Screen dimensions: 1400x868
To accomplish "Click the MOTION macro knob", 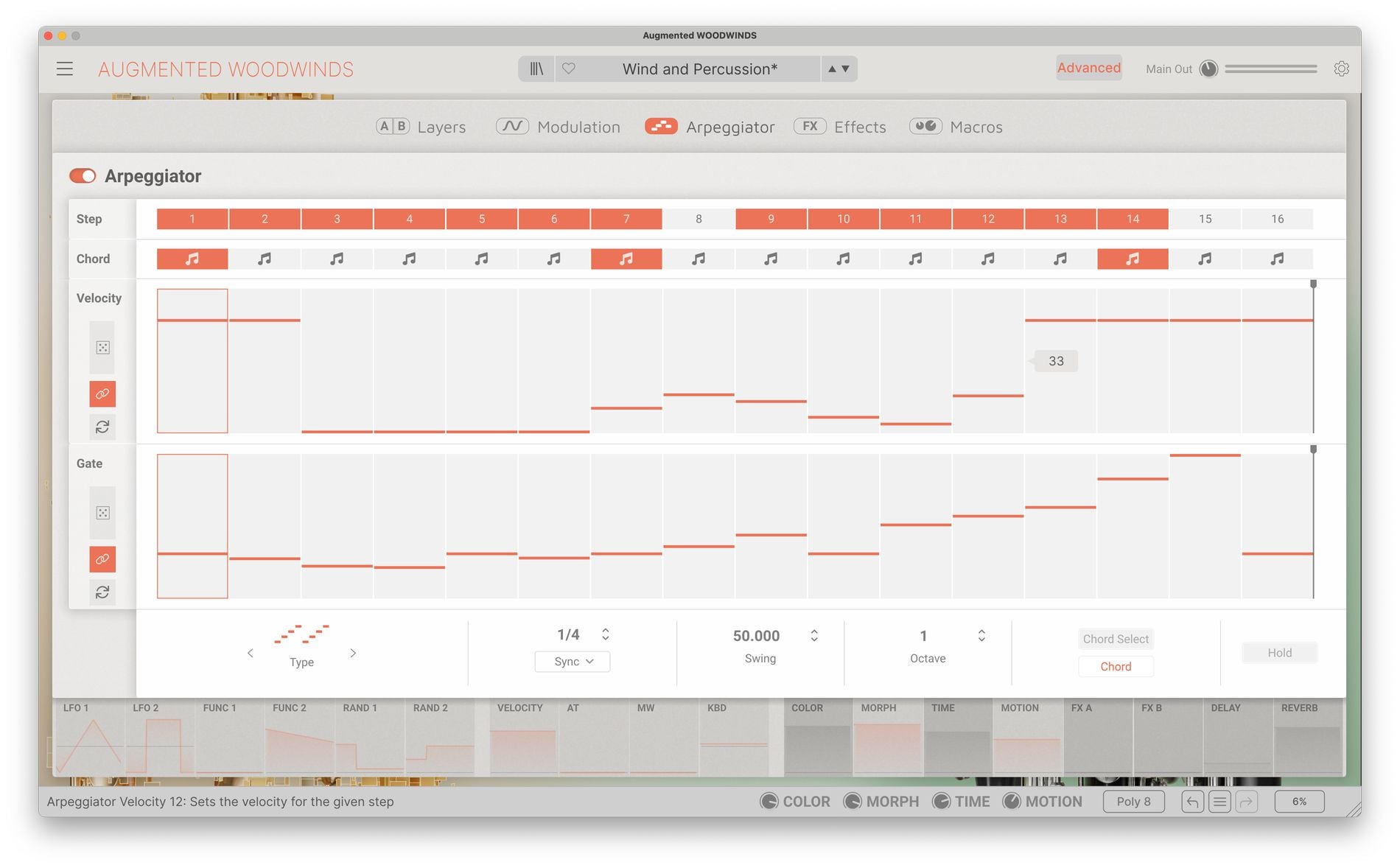I will click(1012, 802).
